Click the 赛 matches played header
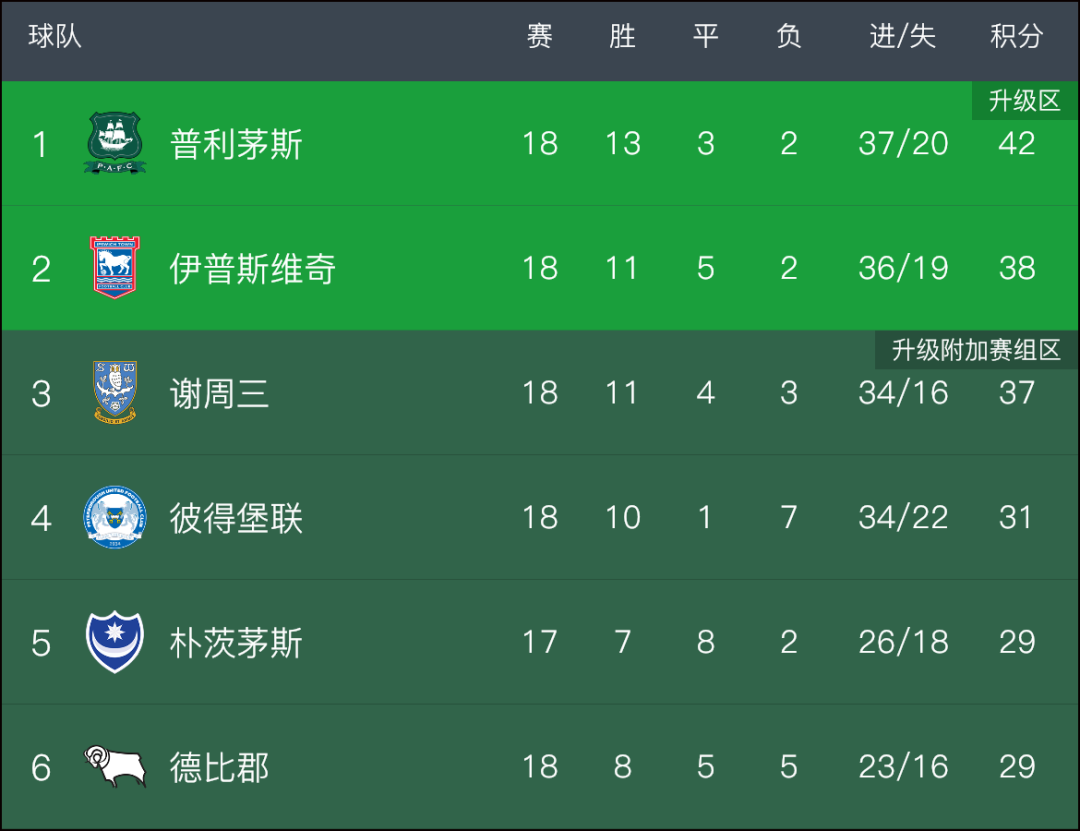This screenshot has height=831, width=1080. tap(539, 36)
